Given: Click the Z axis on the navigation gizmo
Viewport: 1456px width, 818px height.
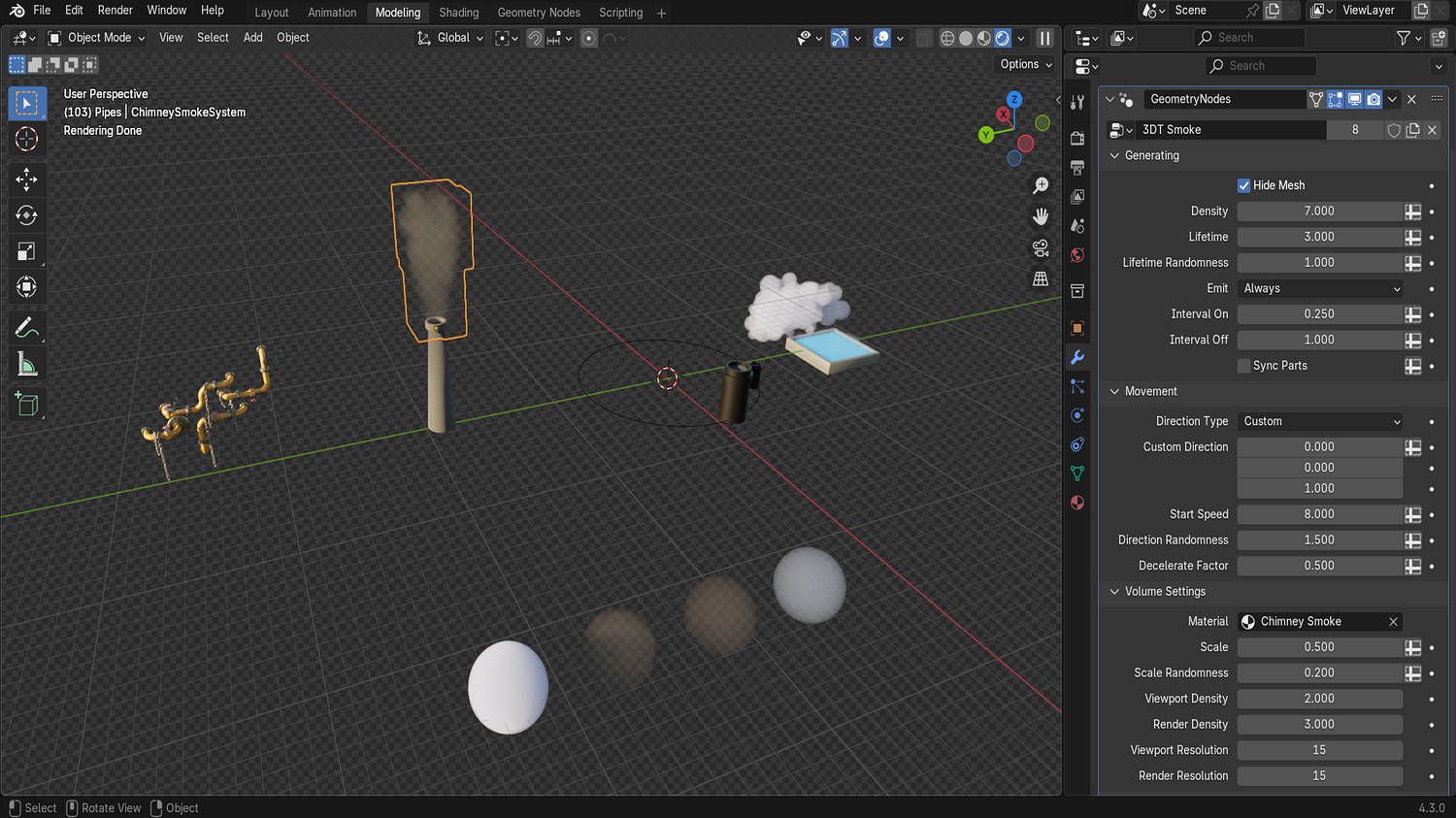Looking at the screenshot, I should [1014, 99].
